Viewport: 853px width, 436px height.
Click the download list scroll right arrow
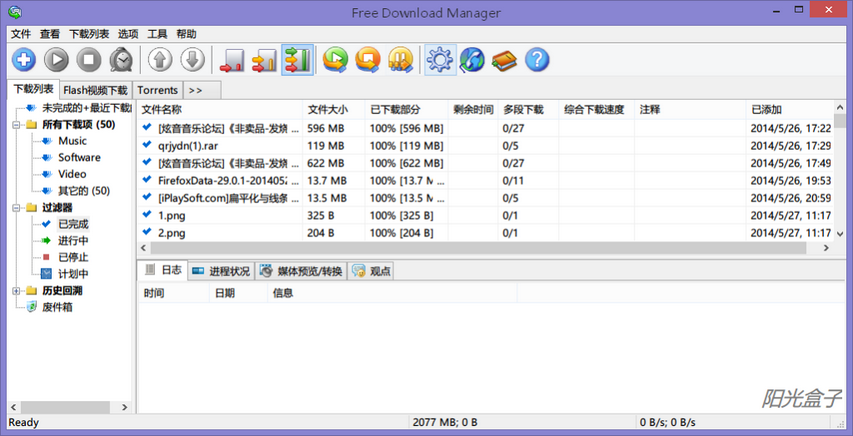[x=826, y=248]
